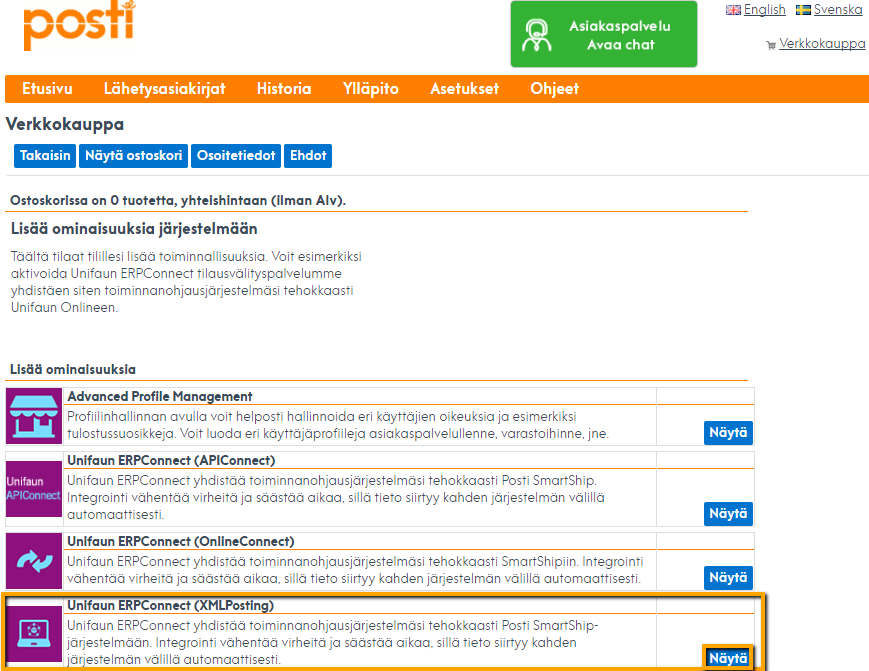The image size is (869, 671).
Task: Open the Etusivu menu item
Action: click(47, 89)
